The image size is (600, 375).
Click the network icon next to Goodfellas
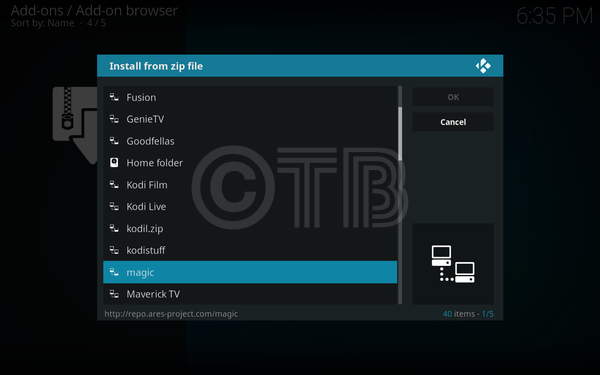tap(114, 141)
